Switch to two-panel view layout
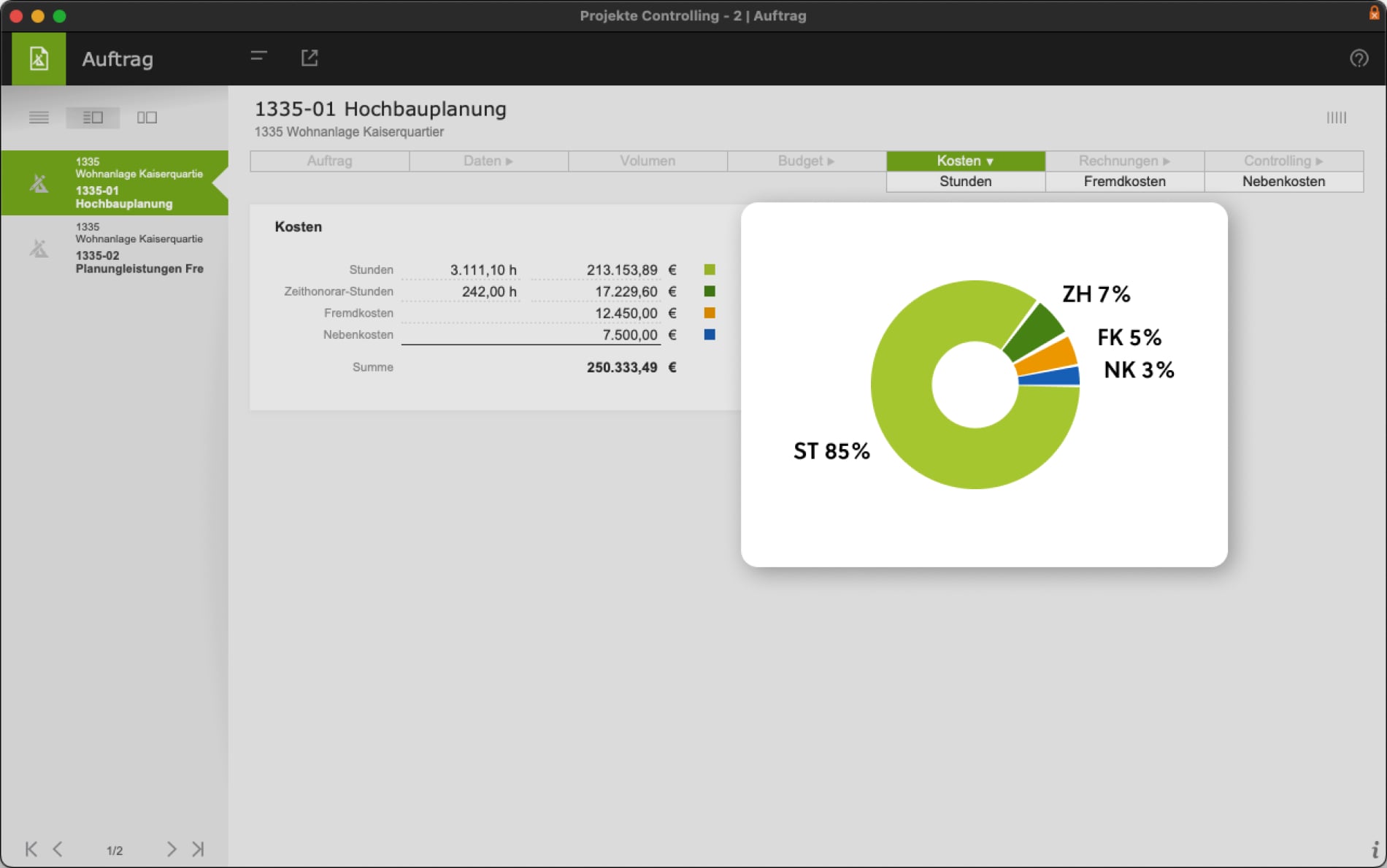The width and height of the screenshot is (1387, 868). 147,118
